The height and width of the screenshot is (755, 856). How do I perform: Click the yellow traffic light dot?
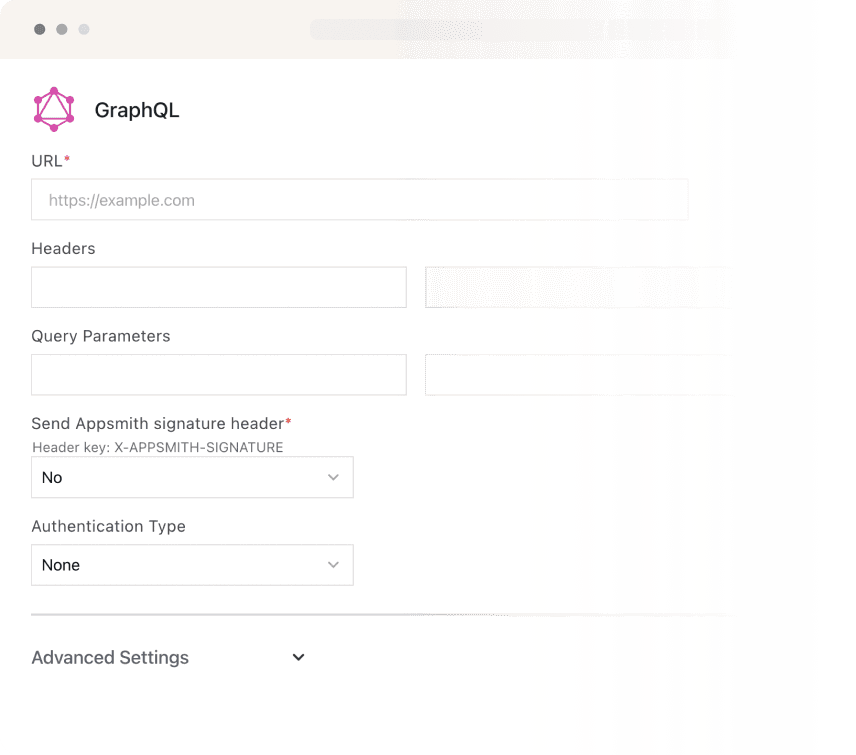(x=61, y=29)
